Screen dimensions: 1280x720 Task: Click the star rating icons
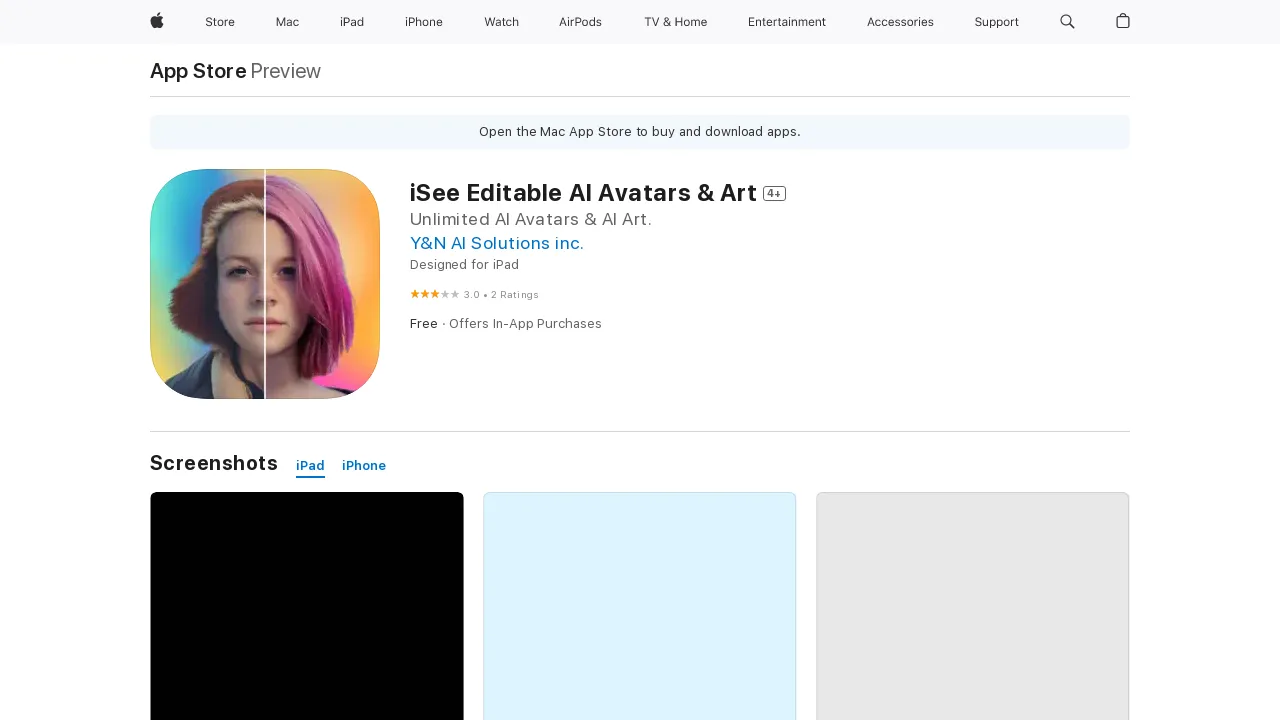click(435, 294)
